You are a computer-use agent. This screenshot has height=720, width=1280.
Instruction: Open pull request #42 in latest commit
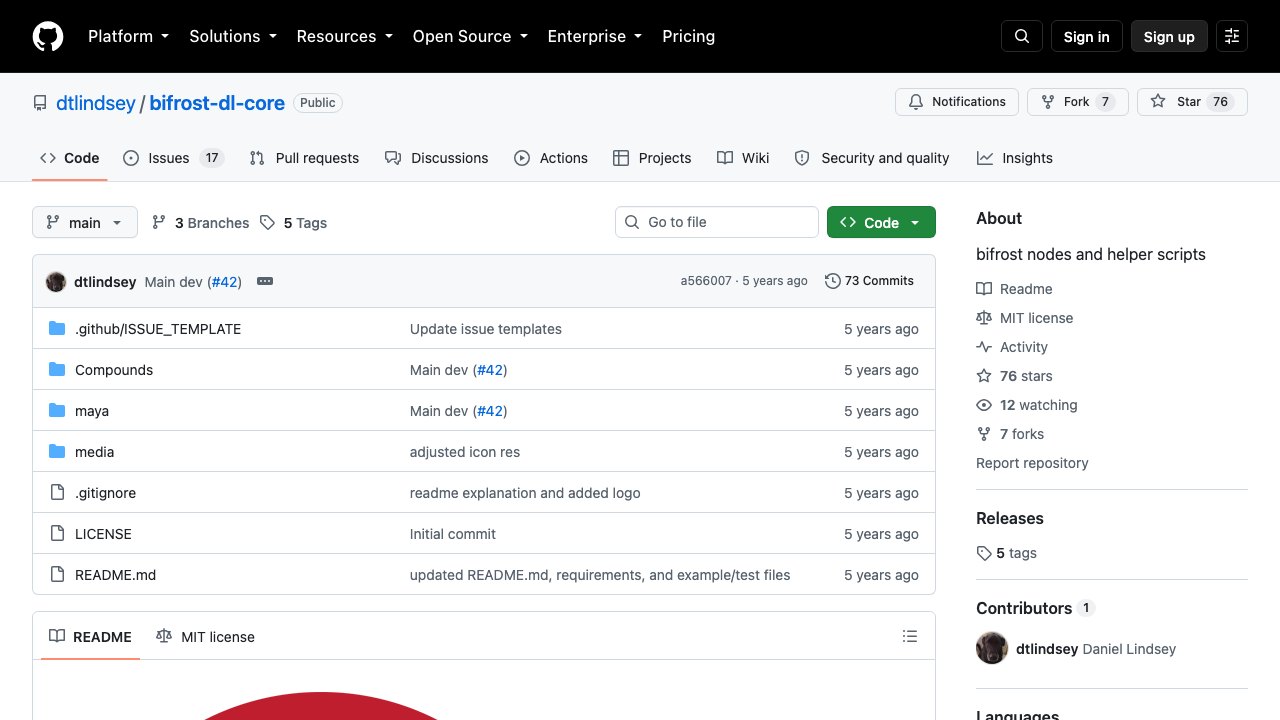point(224,282)
